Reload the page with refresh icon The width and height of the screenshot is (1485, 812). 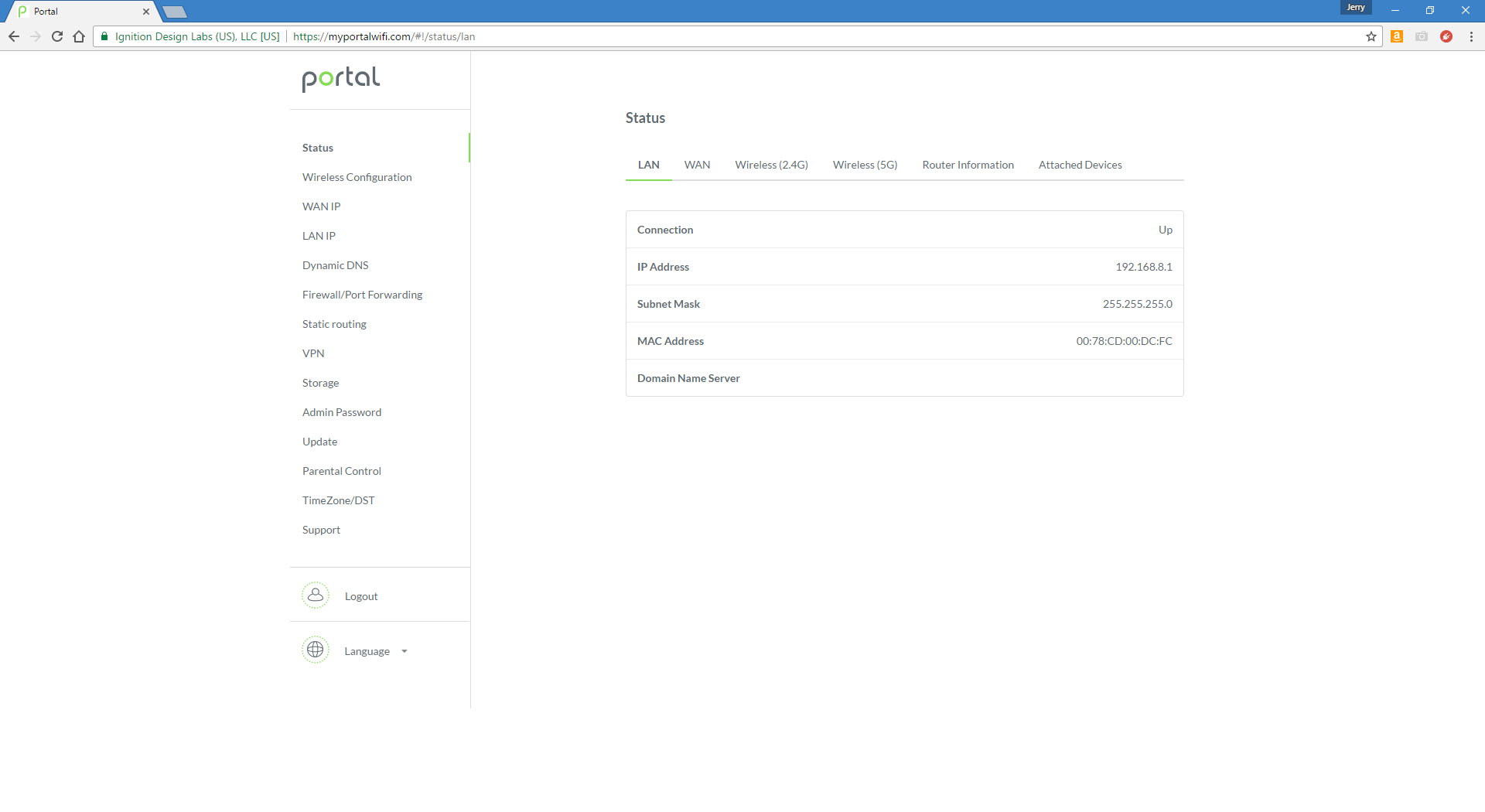coord(57,36)
